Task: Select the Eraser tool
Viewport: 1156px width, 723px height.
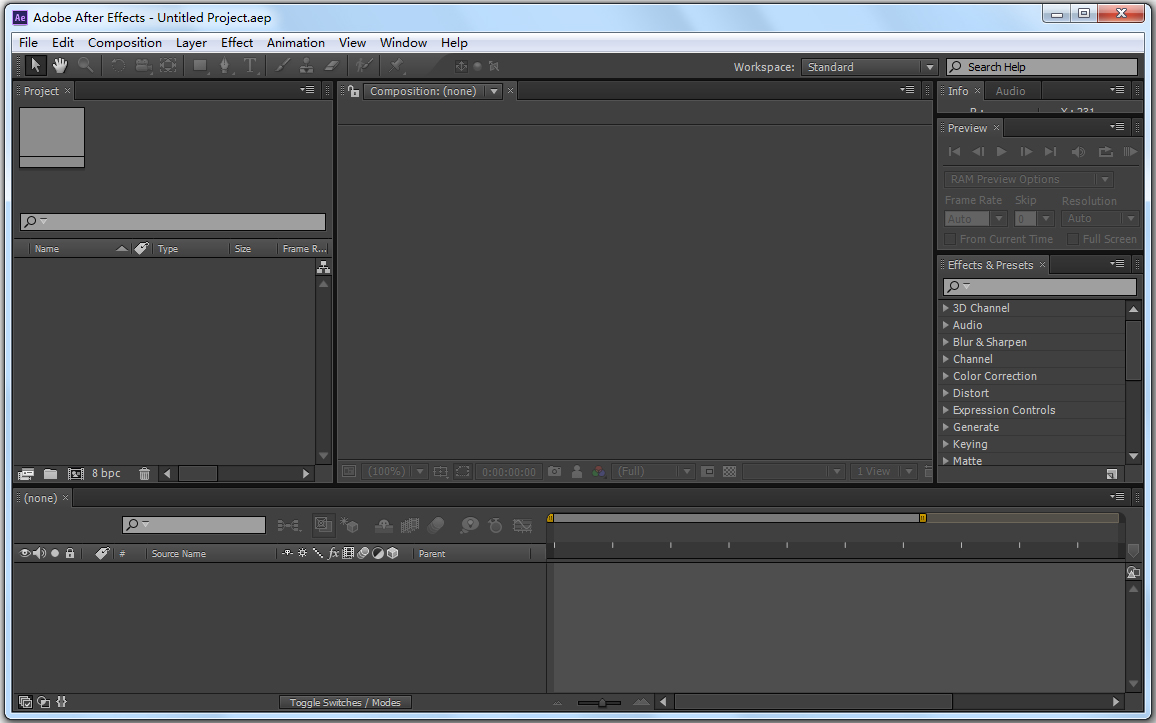Action: (x=332, y=66)
